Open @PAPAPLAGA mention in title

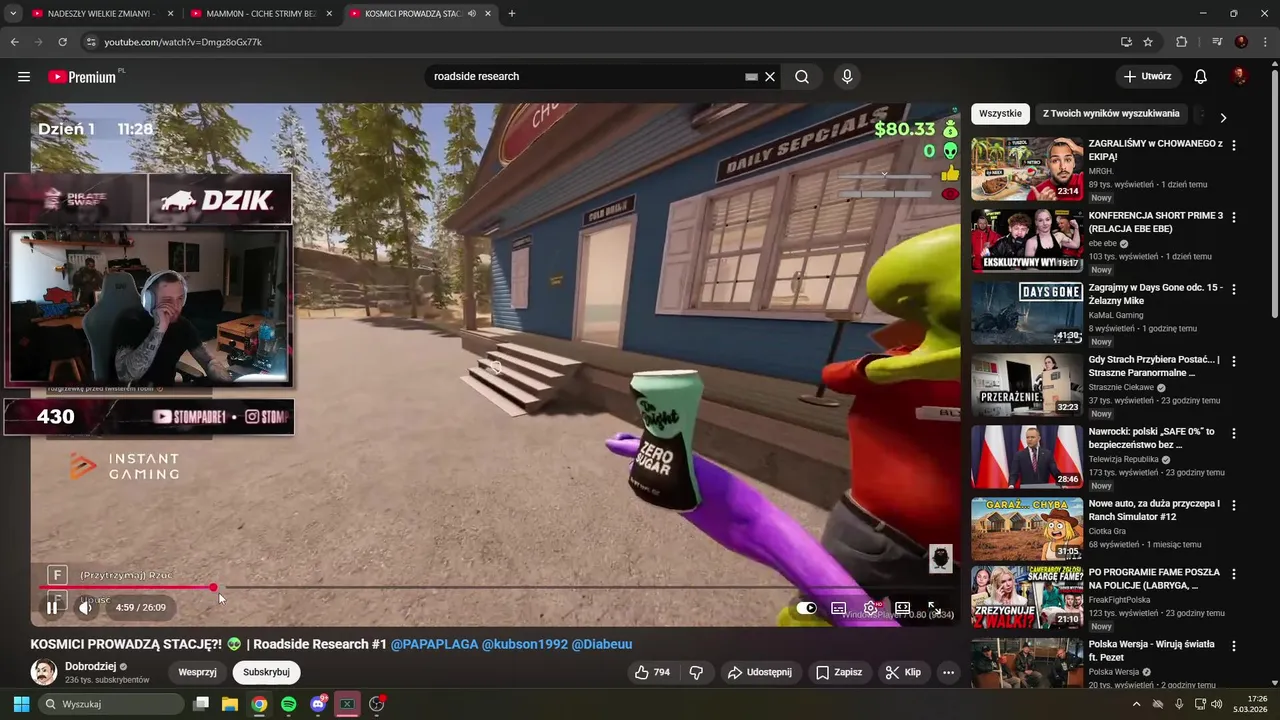coord(434,644)
